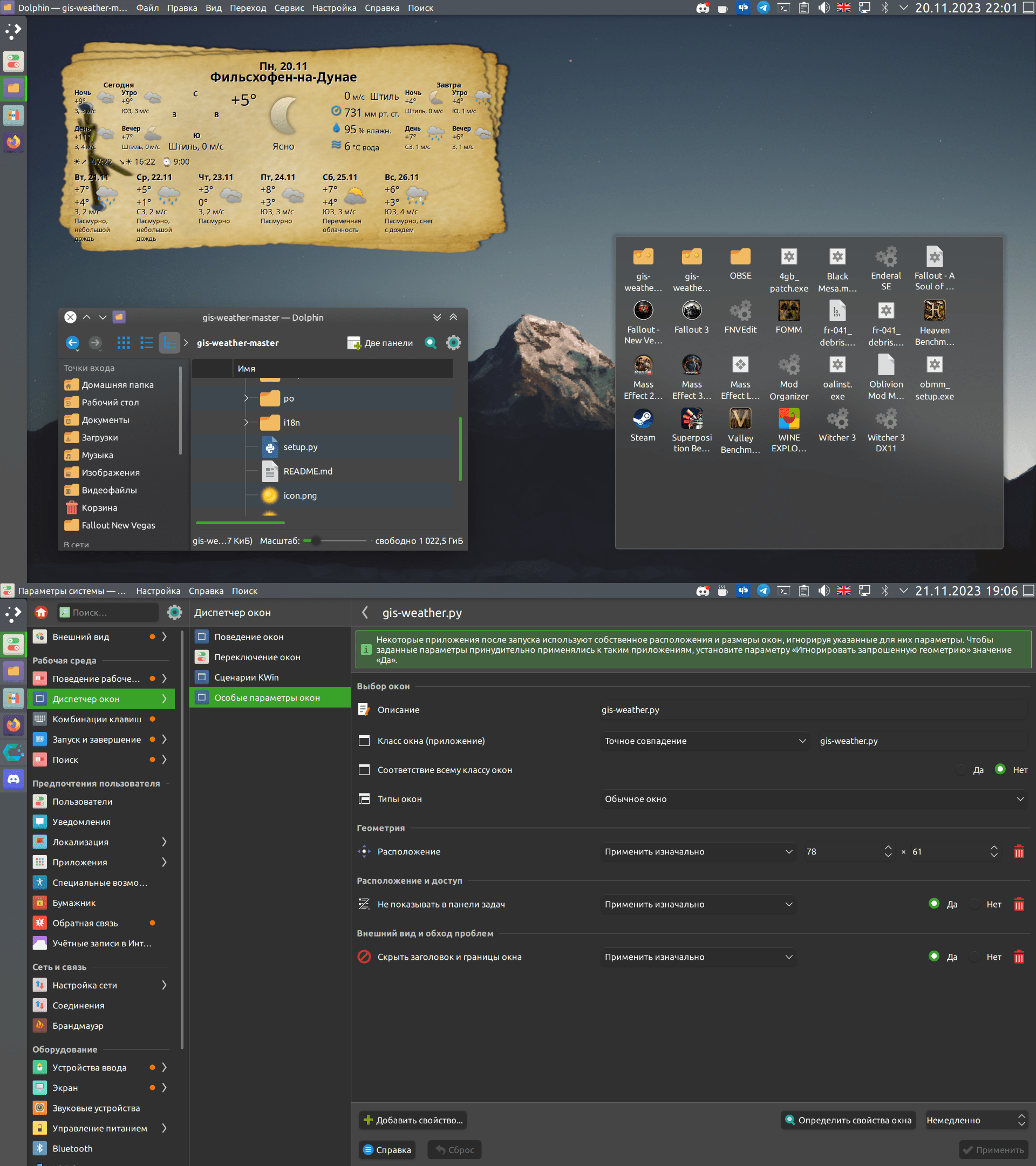Screen dimensions: 1036x1166
Task: Open the Сервис menu in Dolphin
Action: (x=289, y=8)
